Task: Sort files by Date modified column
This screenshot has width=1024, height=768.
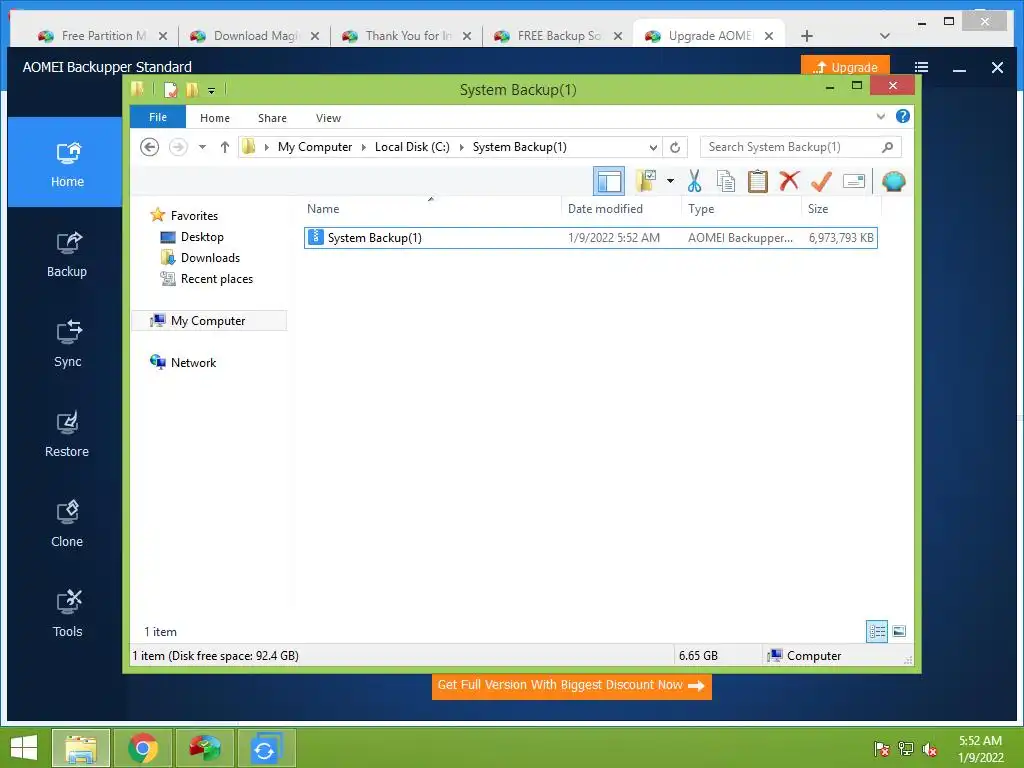Action: 621,209
